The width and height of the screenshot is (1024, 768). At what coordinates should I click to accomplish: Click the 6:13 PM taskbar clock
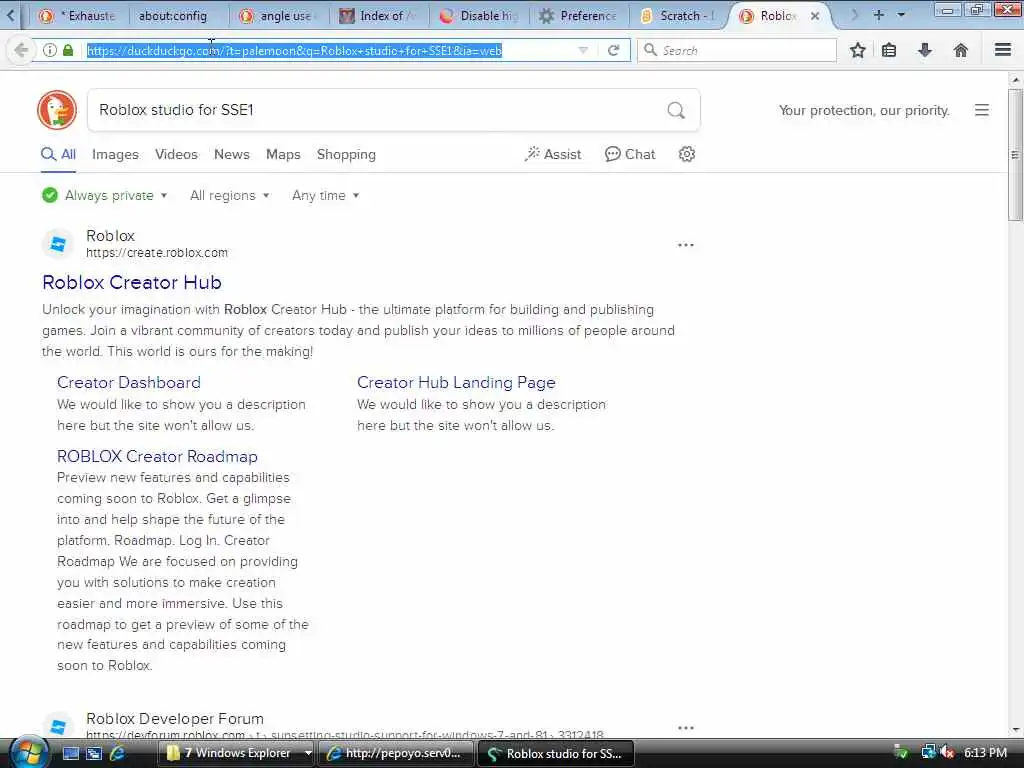pyautogui.click(x=985, y=753)
